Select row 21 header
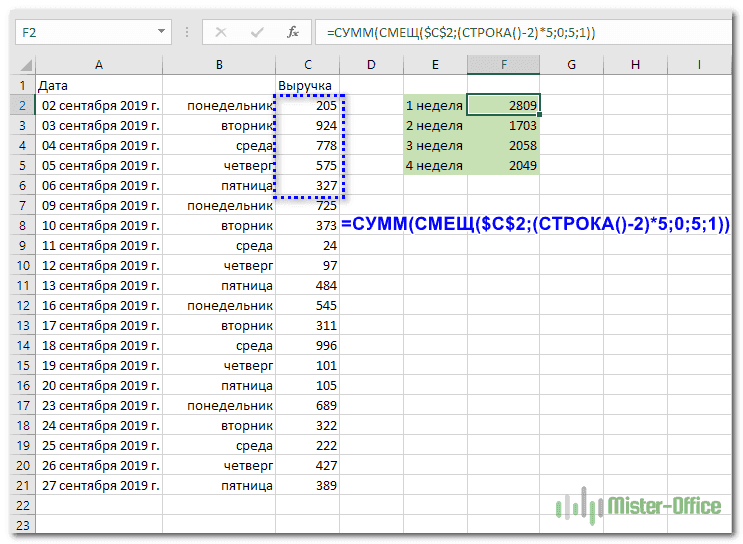This screenshot has width=743, height=544. click(x=22, y=485)
